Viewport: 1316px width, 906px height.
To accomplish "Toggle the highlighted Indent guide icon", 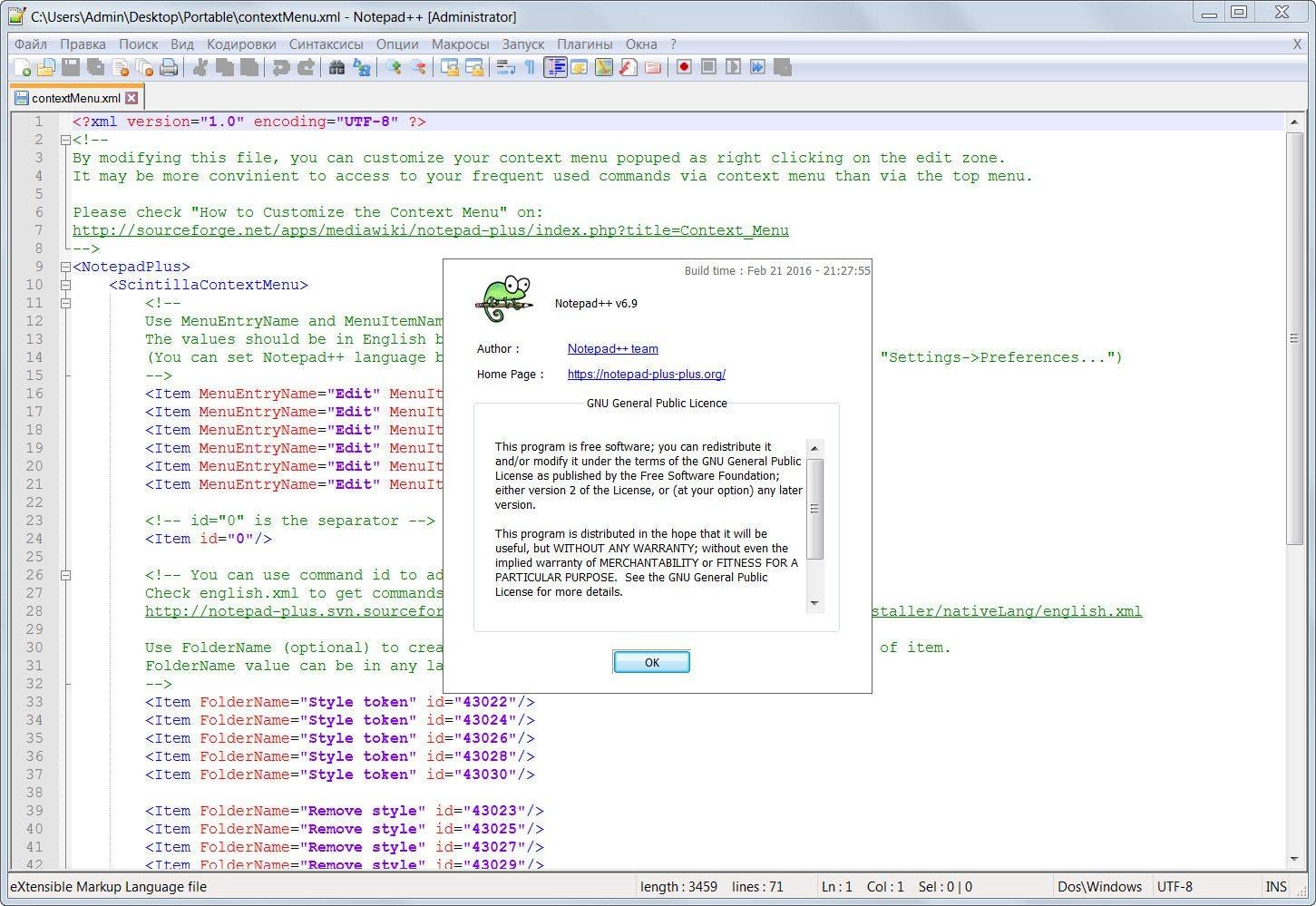I will tap(555, 67).
